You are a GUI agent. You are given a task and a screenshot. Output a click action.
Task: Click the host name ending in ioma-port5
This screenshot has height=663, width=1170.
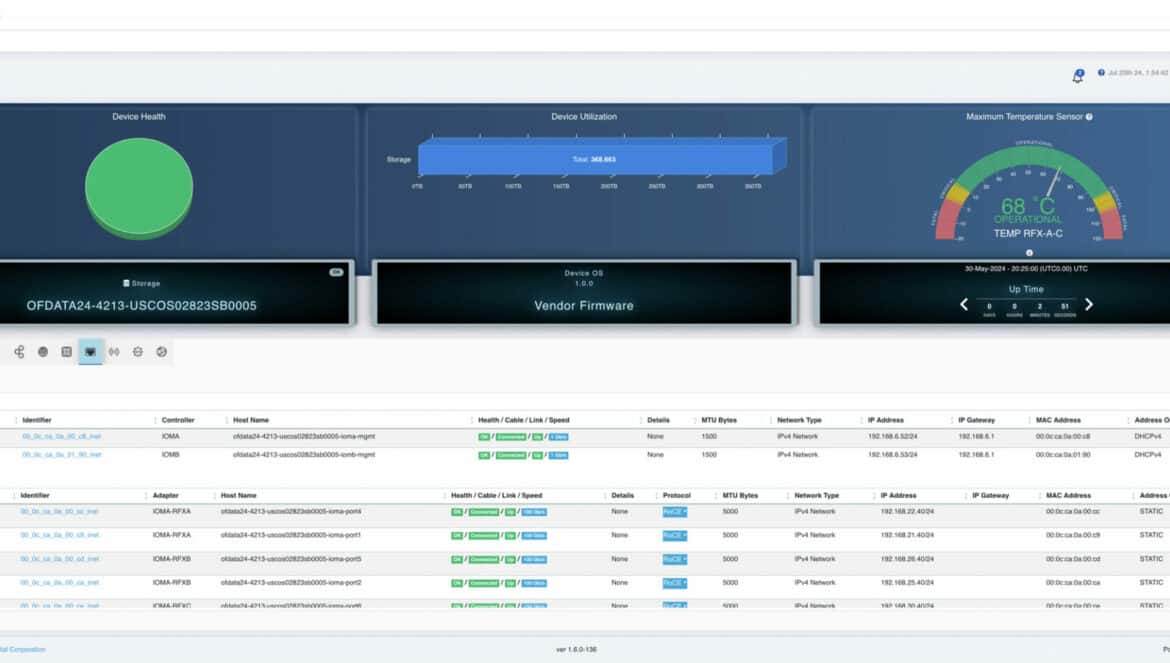[291, 559]
